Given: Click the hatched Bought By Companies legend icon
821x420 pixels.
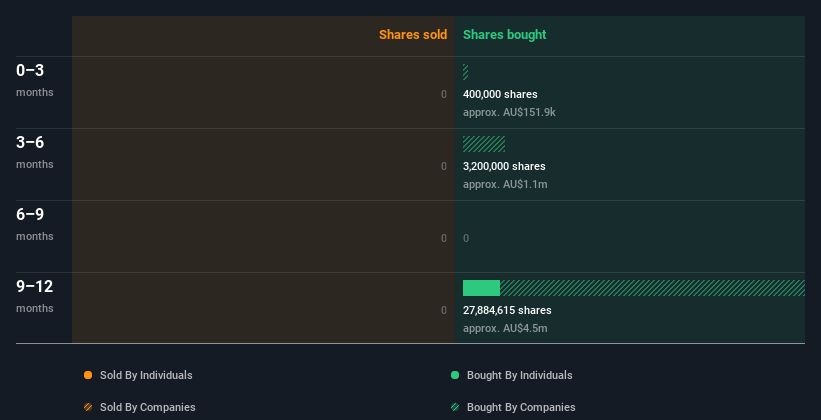Looking at the screenshot, I should [455, 407].
